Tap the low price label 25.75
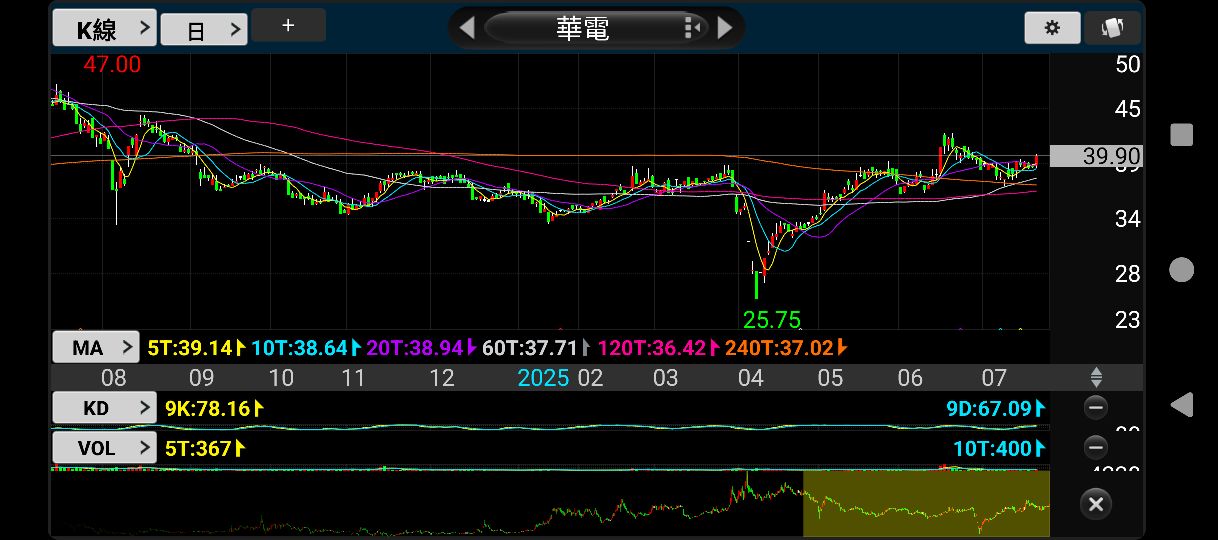 [772, 319]
